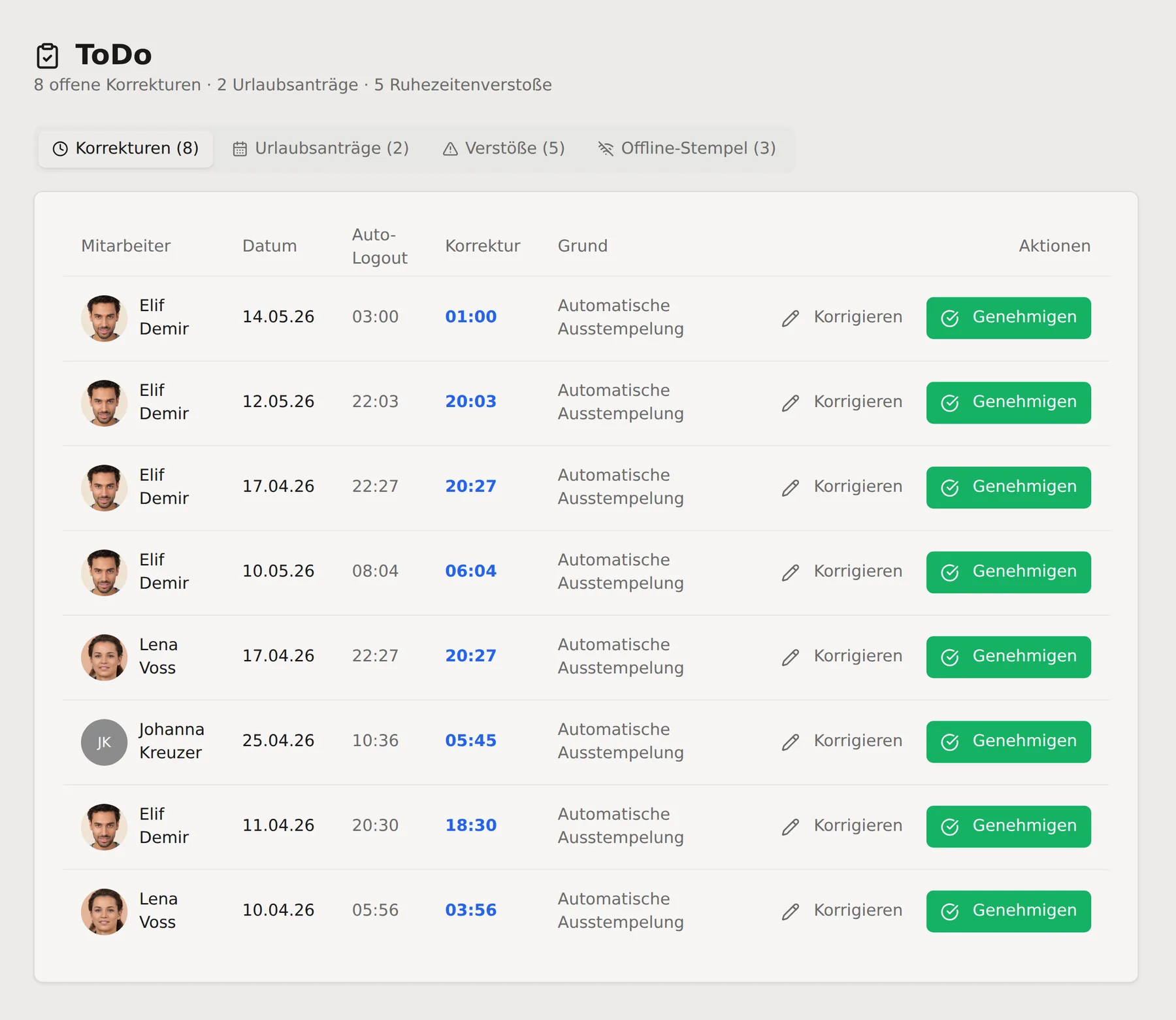Image resolution: width=1176 pixels, height=1020 pixels.
Task: Click the name Johanna Kreuzer
Action: coord(171,741)
